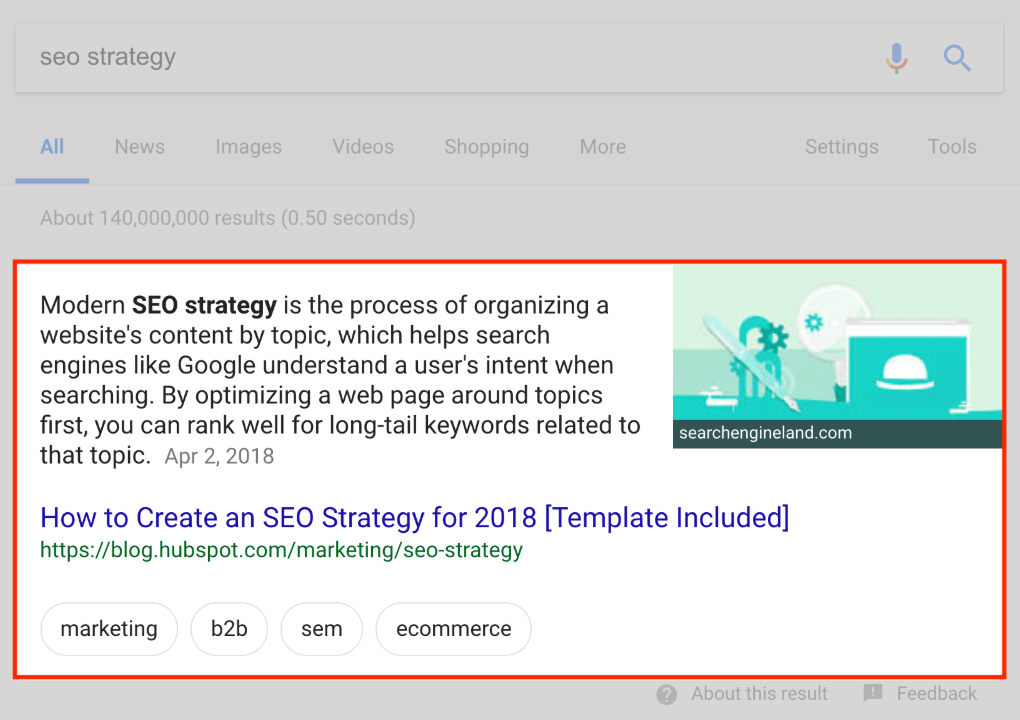Open the How to Create an SEO Strategy link
Screen dimensions: 1020x720
click(x=414, y=518)
